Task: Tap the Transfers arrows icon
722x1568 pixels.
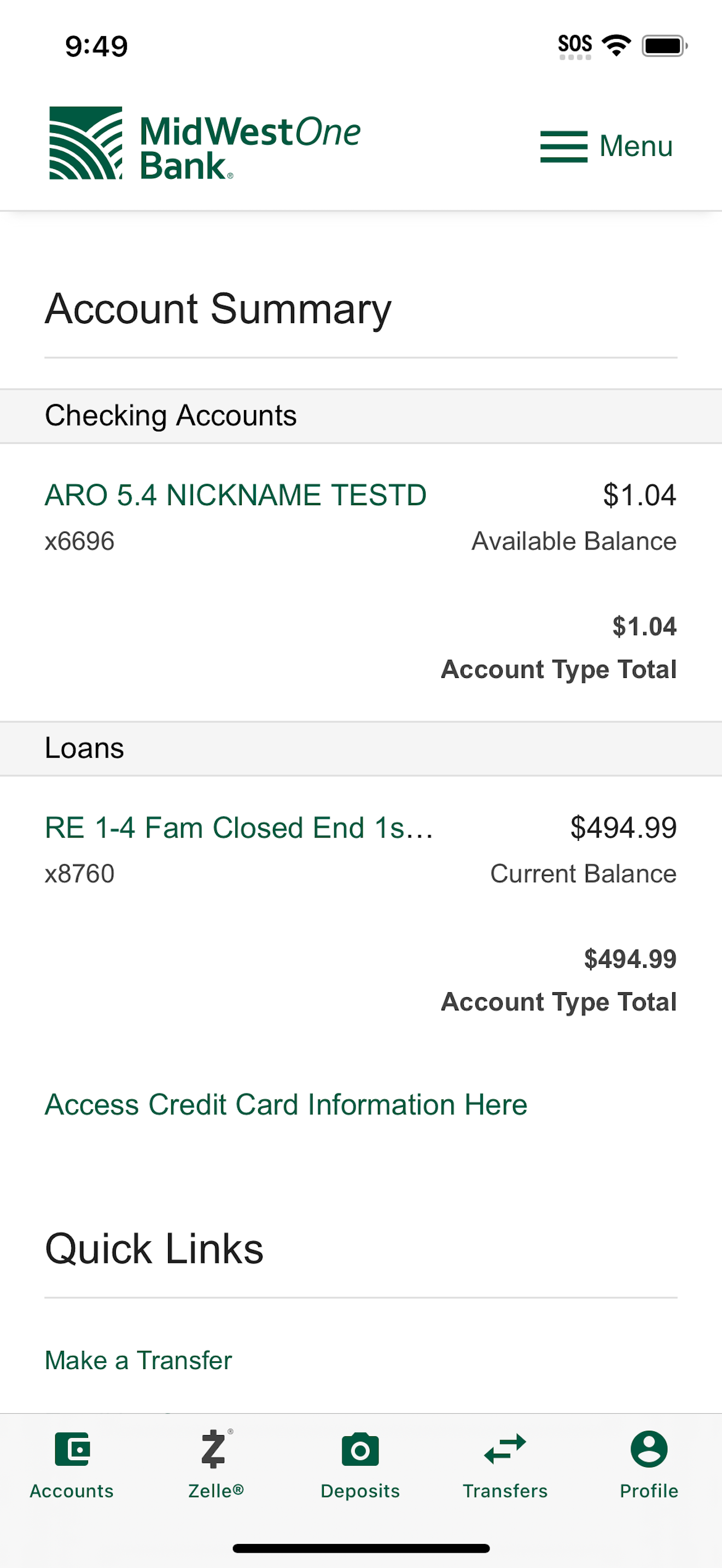Action: click(505, 1449)
